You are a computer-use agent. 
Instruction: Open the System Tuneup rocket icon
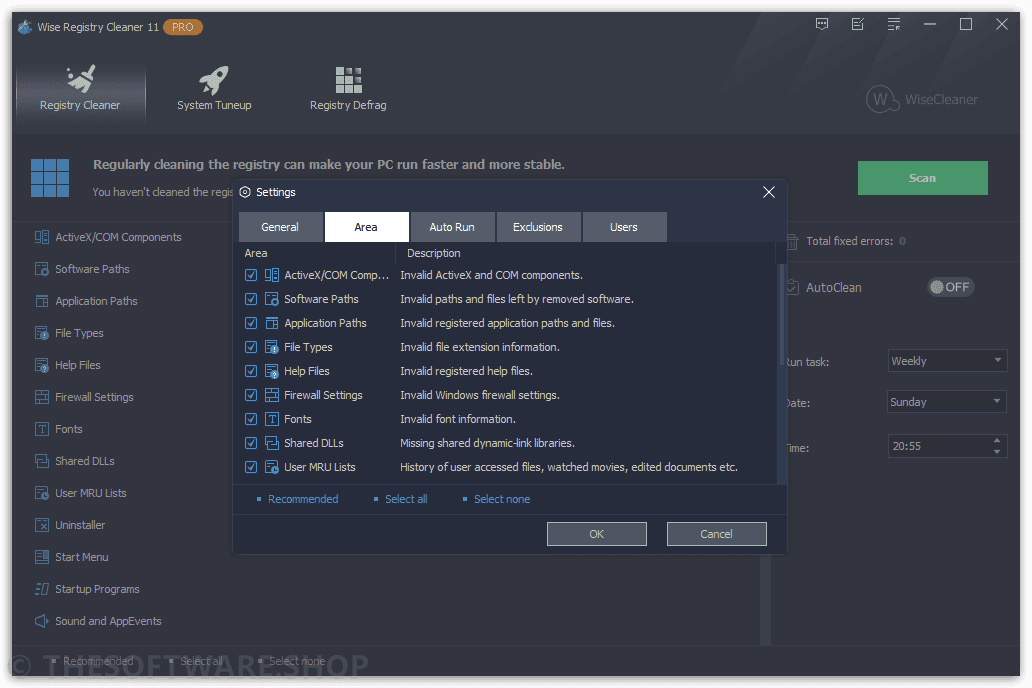[214, 80]
